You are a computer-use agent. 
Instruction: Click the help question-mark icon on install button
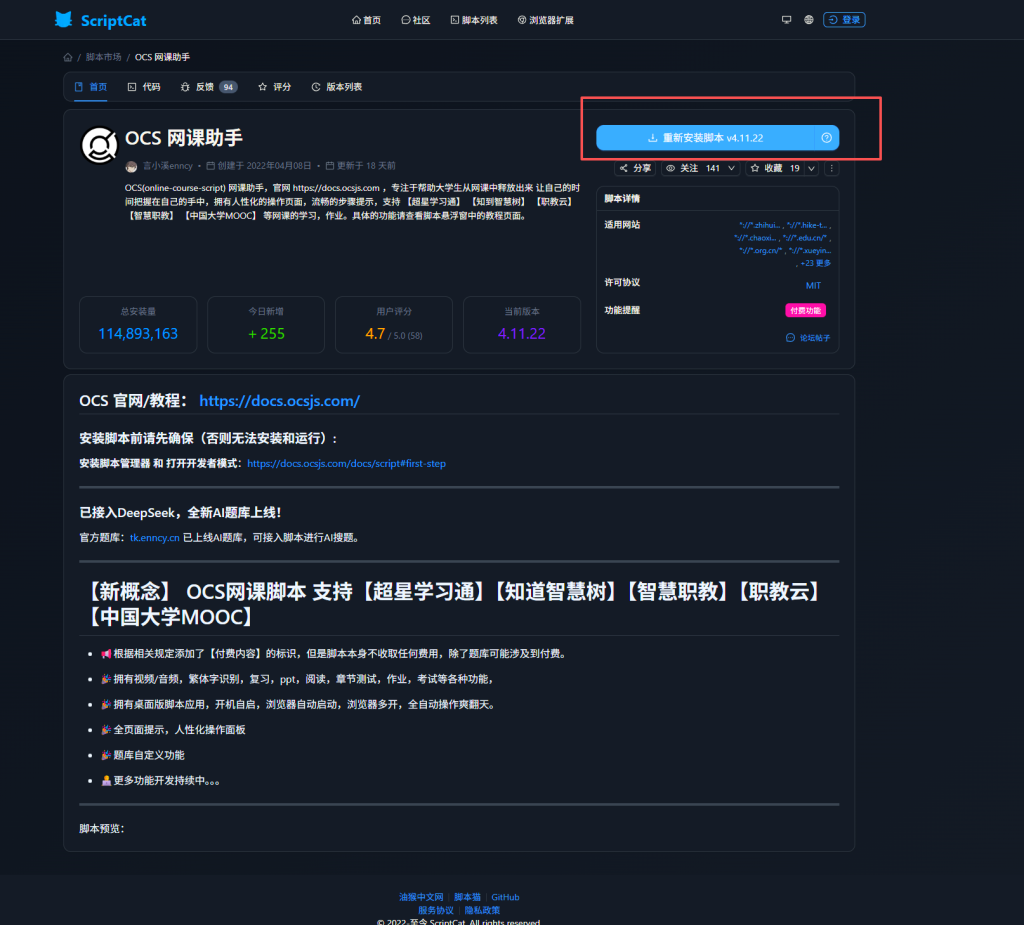pyautogui.click(x=826, y=138)
